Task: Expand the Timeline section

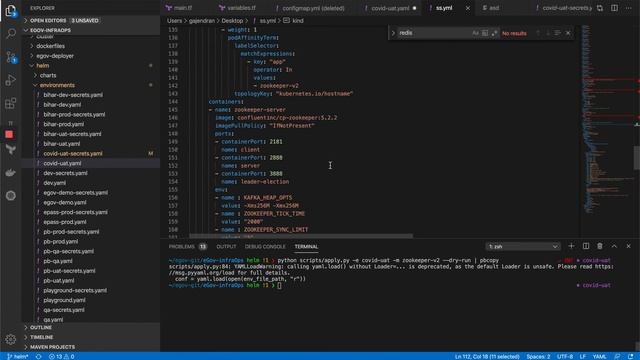Action: point(91,337)
